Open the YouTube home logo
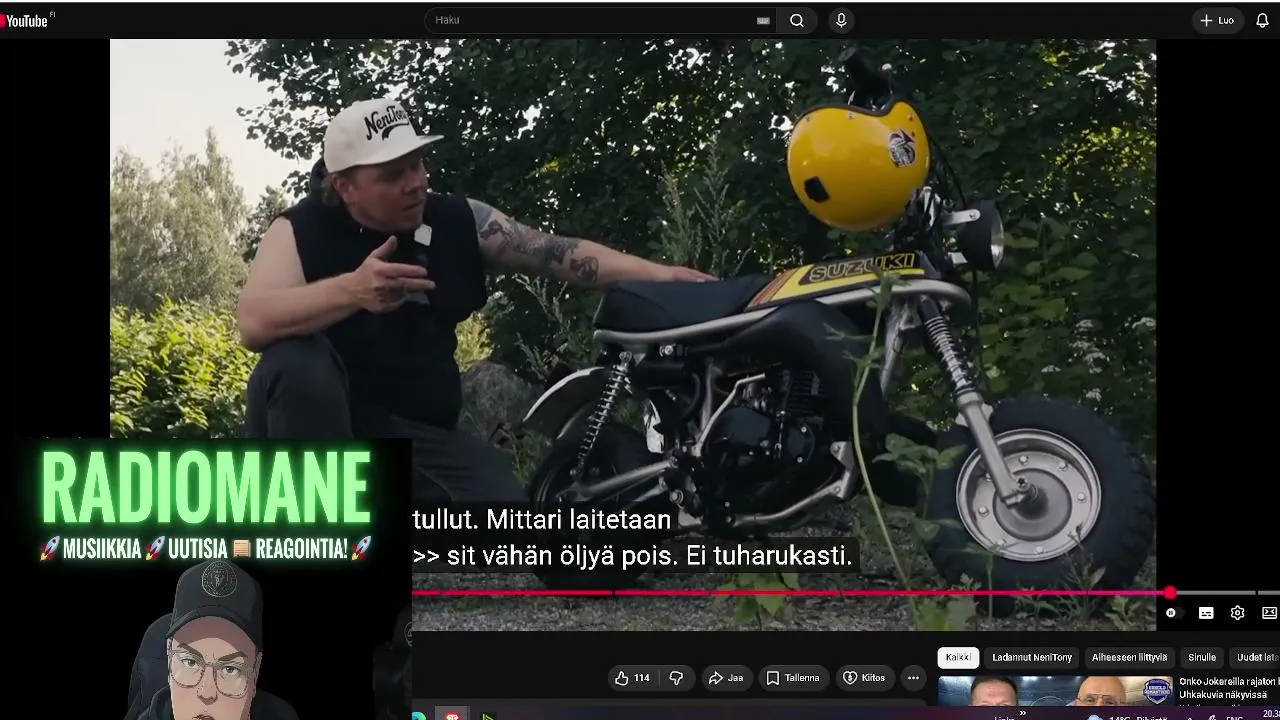1280x720 pixels. [x=25, y=20]
